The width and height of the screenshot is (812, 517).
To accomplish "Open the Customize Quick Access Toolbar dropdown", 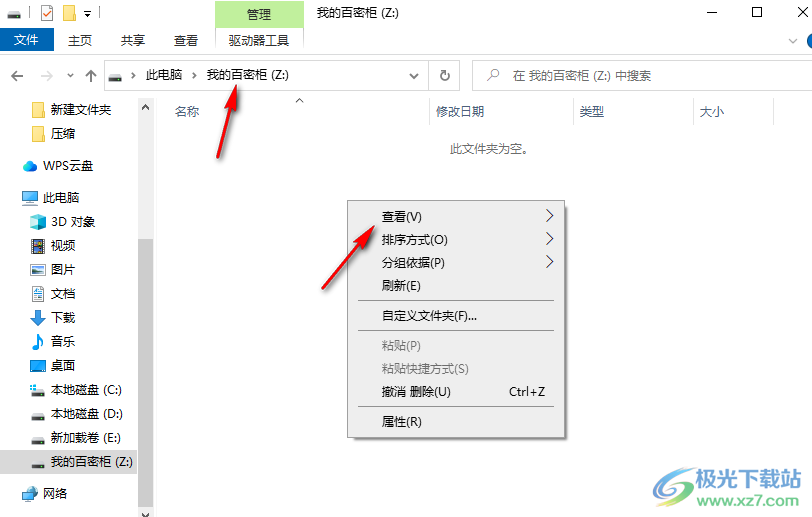I will [x=88, y=14].
